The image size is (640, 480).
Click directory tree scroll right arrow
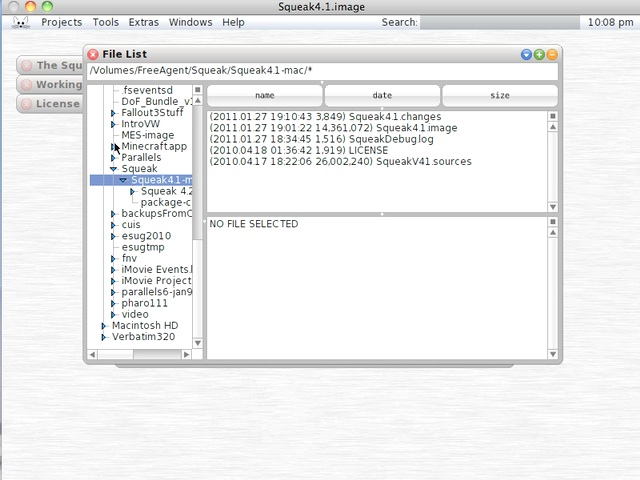[x=187, y=355]
